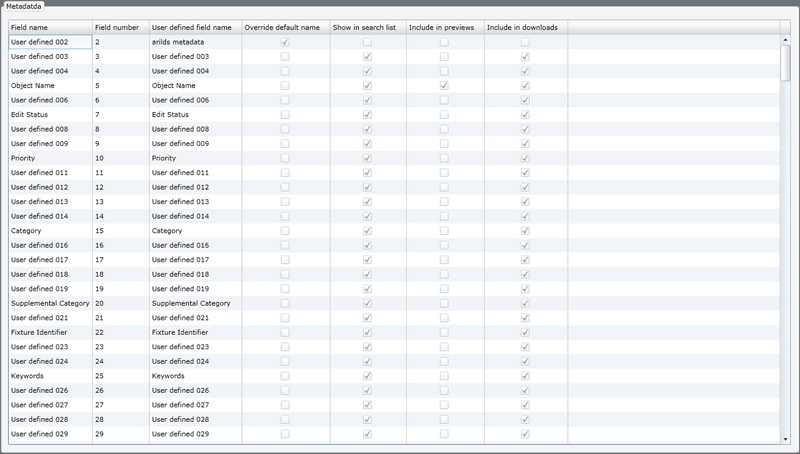Image resolution: width=800 pixels, height=454 pixels.
Task: Toggle Include in downloads for Keywords row
Action: (524, 376)
